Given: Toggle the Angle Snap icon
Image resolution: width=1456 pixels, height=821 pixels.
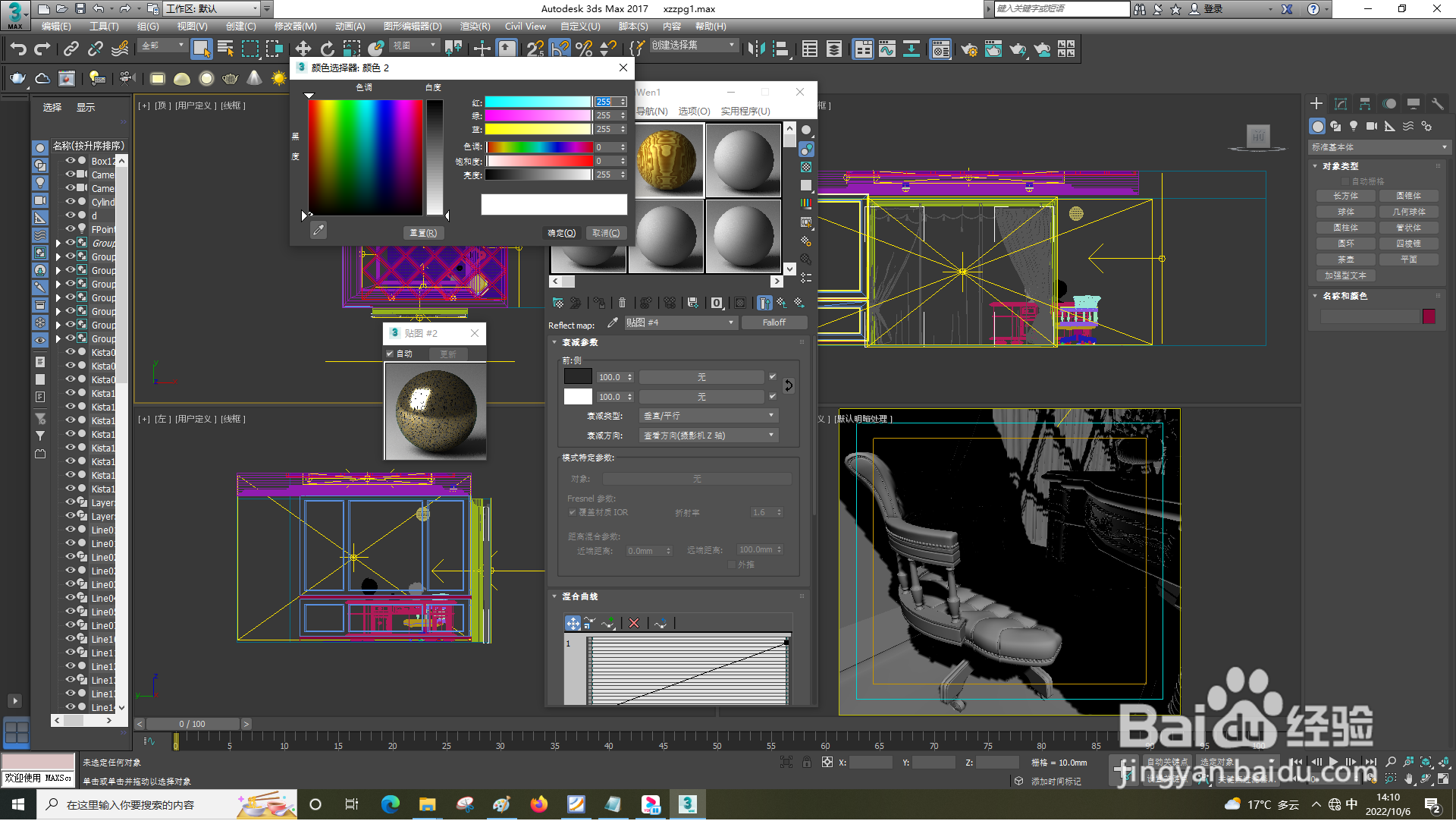Looking at the screenshot, I should coord(560,49).
